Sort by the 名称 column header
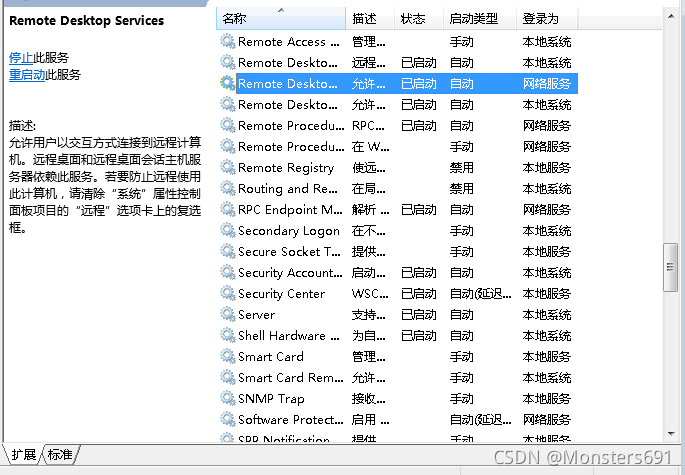 (281, 18)
